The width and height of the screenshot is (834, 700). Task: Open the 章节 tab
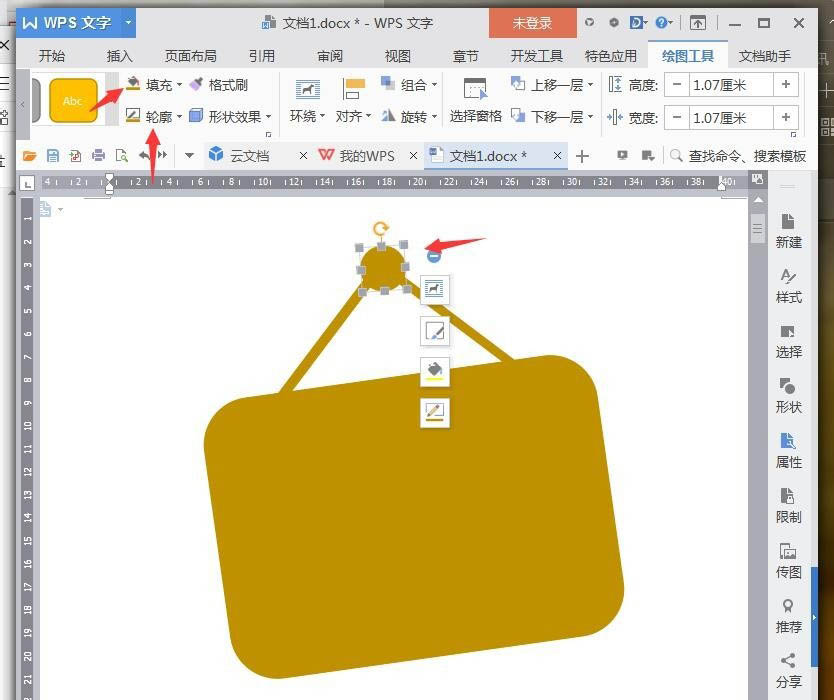465,56
